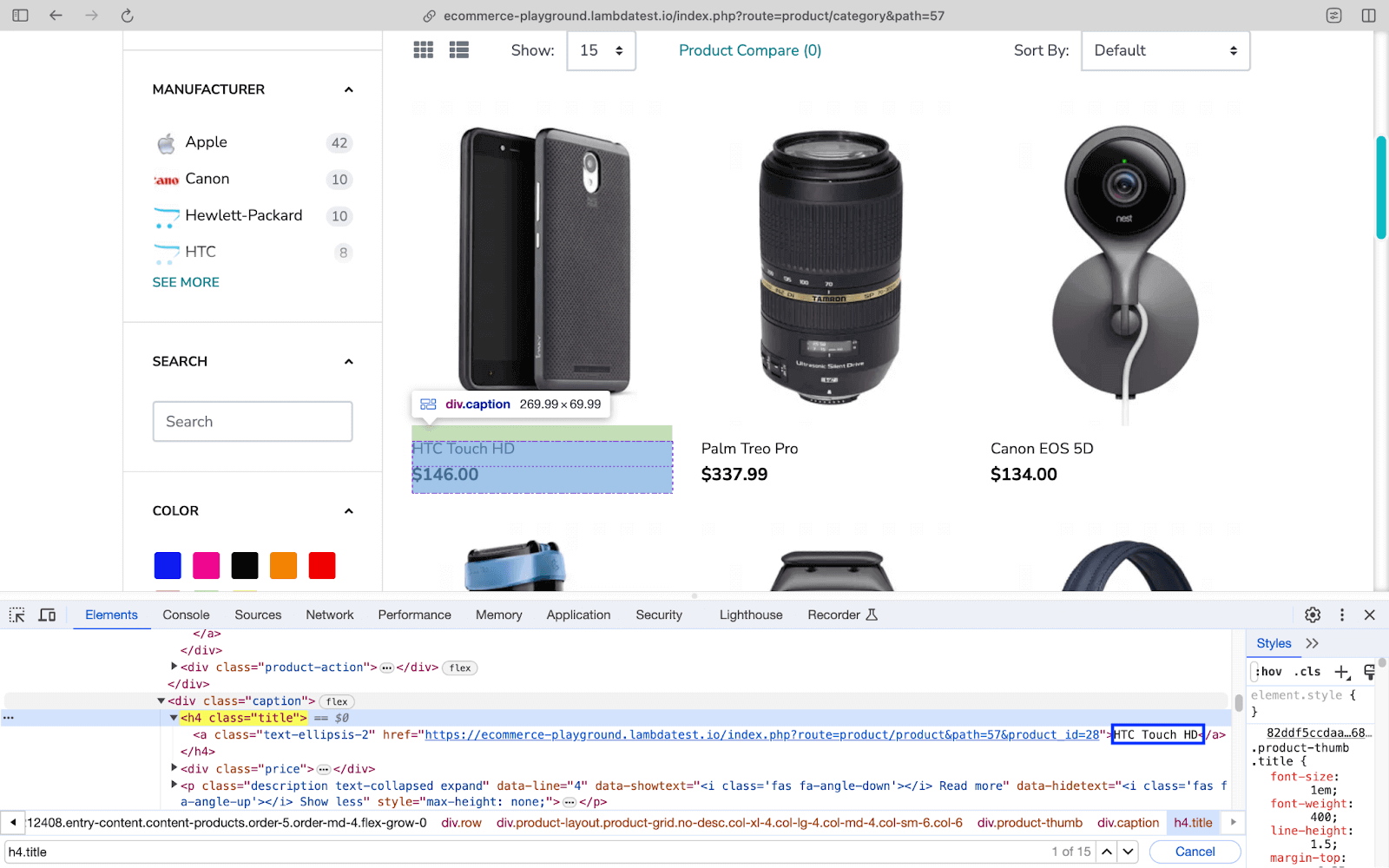
Task: Filter by Hewlett-Packard manufacturer
Action: coord(244,215)
